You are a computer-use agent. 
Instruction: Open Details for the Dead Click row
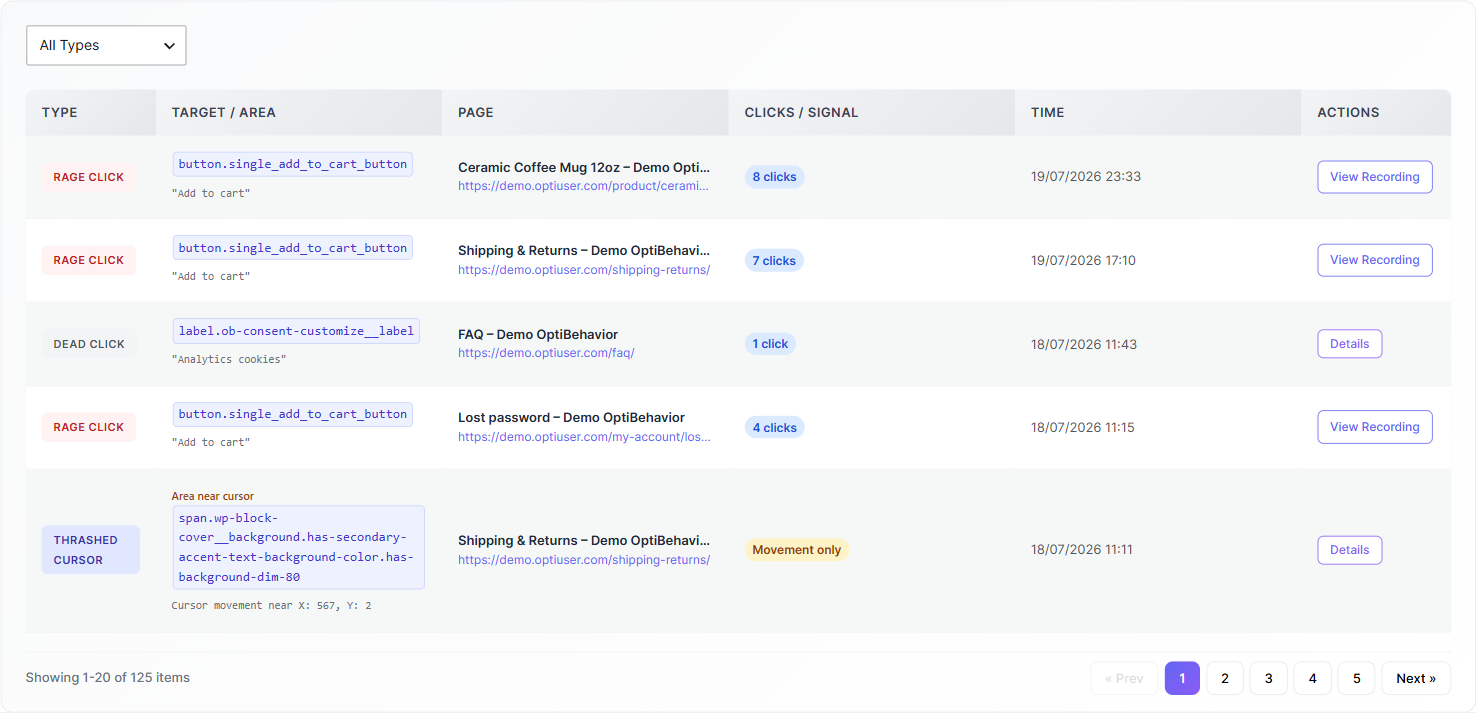1349,344
